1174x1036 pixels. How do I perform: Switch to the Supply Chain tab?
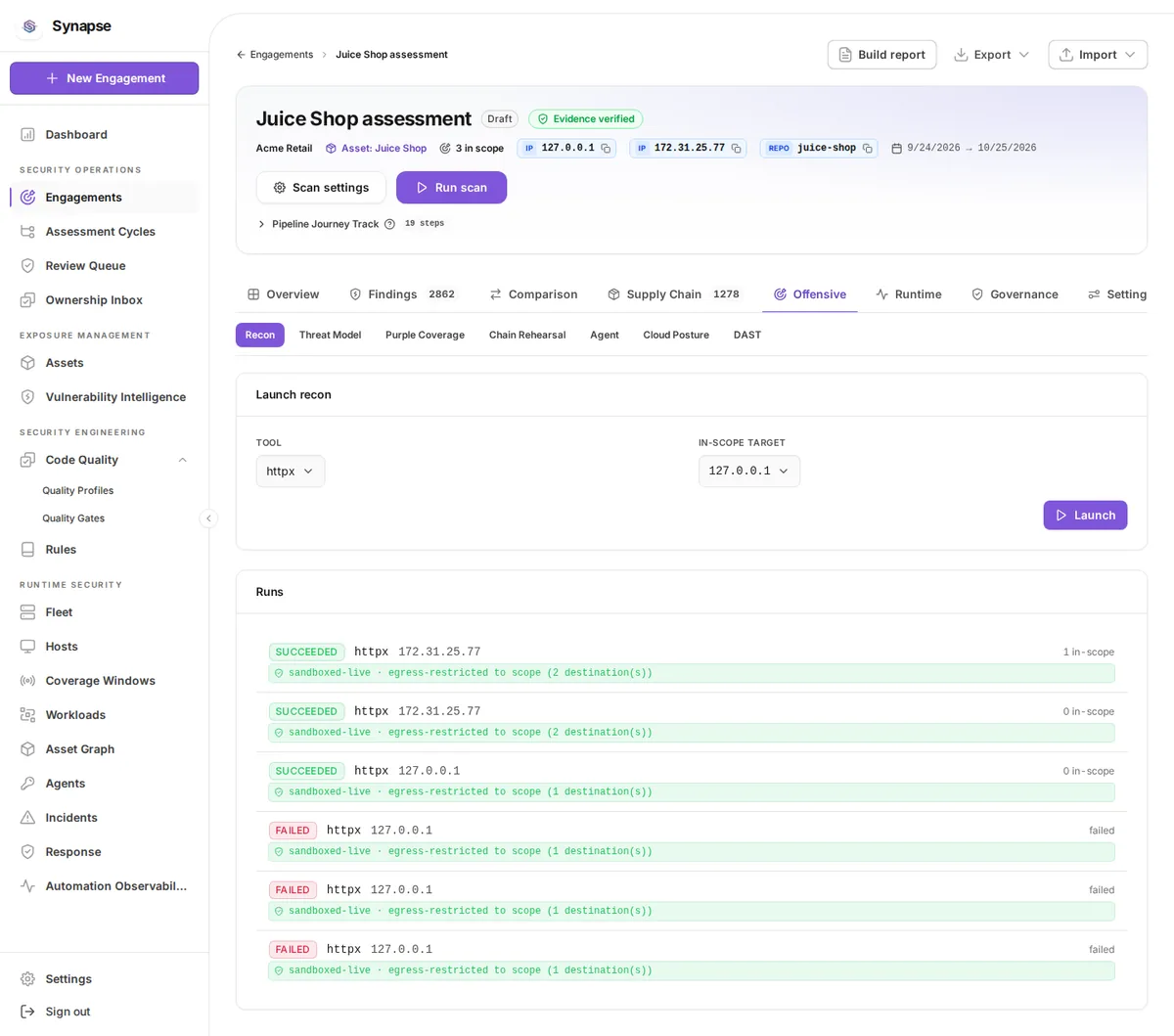coord(673,294)
